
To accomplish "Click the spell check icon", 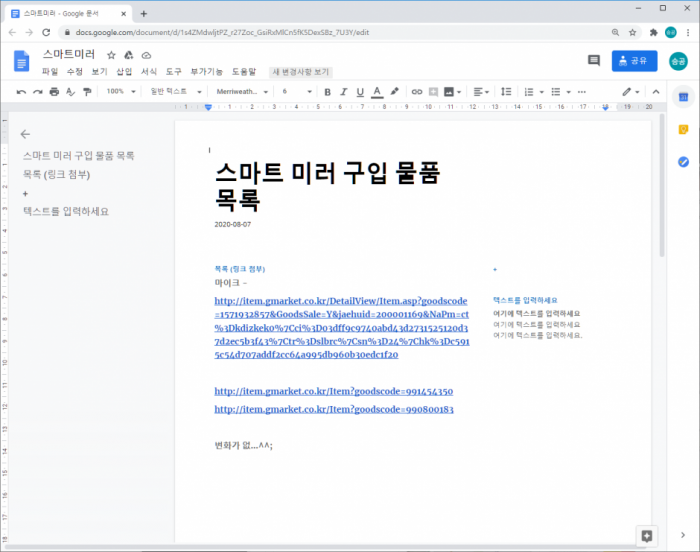I will [70, 91].
